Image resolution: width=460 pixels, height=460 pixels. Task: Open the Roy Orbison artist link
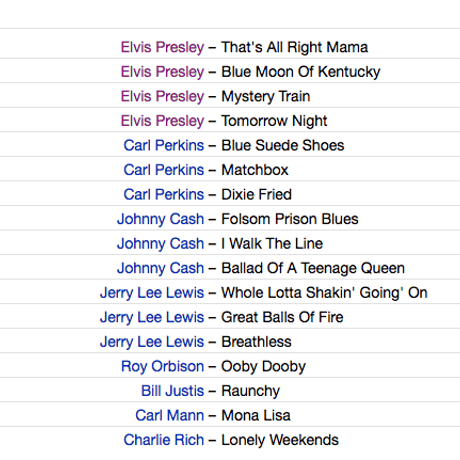tap(163, 367)
